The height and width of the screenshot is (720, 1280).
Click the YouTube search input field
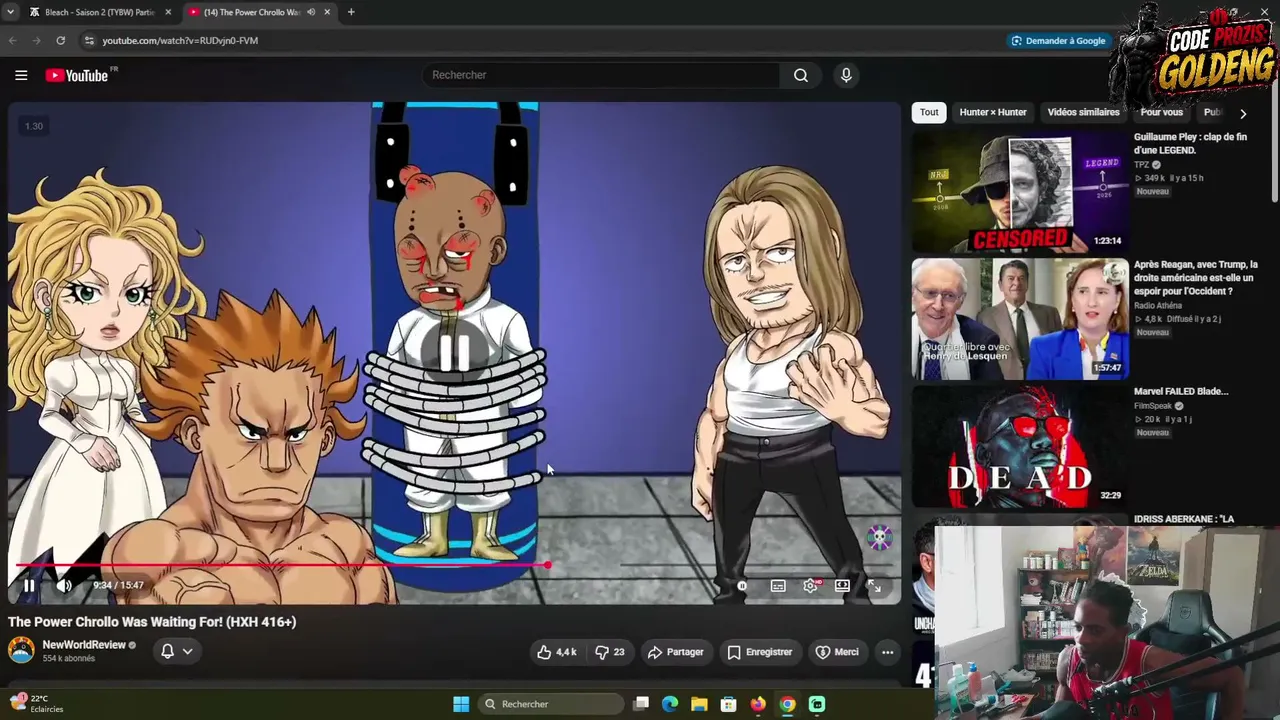coord(600,75)
